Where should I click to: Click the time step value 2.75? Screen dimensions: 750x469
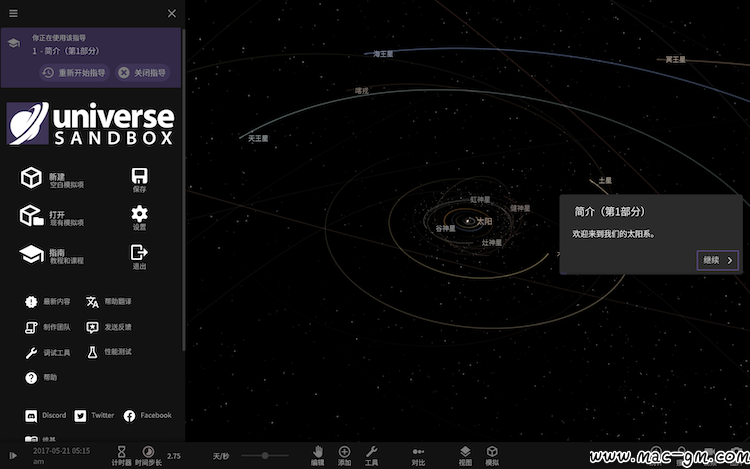point(174,456)
